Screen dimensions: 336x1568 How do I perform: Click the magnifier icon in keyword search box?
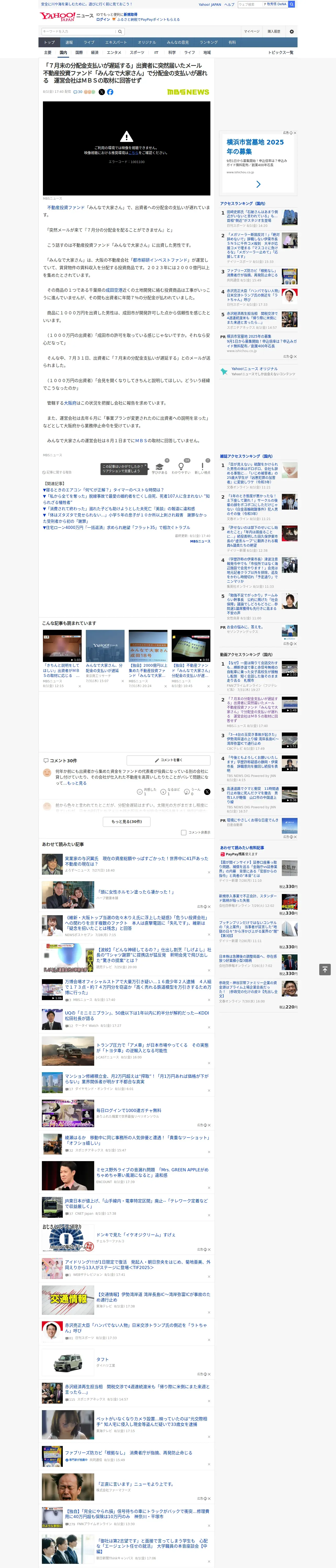120,31
